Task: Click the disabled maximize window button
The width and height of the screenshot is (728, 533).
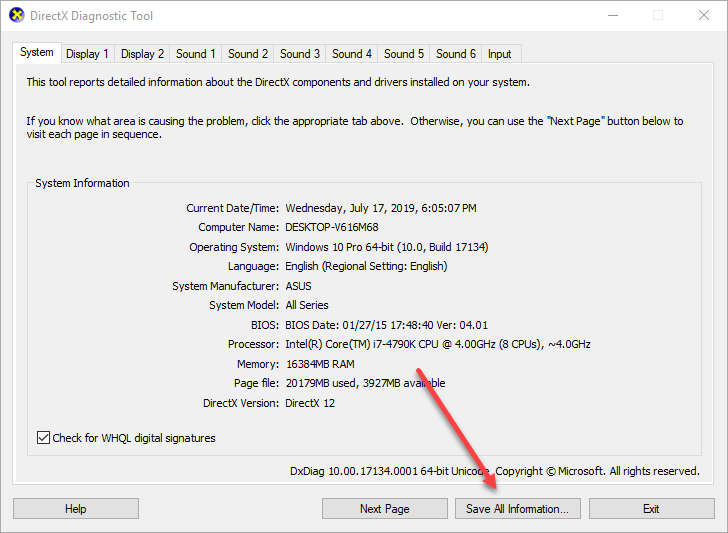Action: pyautogui.click(x=658, y=15)
